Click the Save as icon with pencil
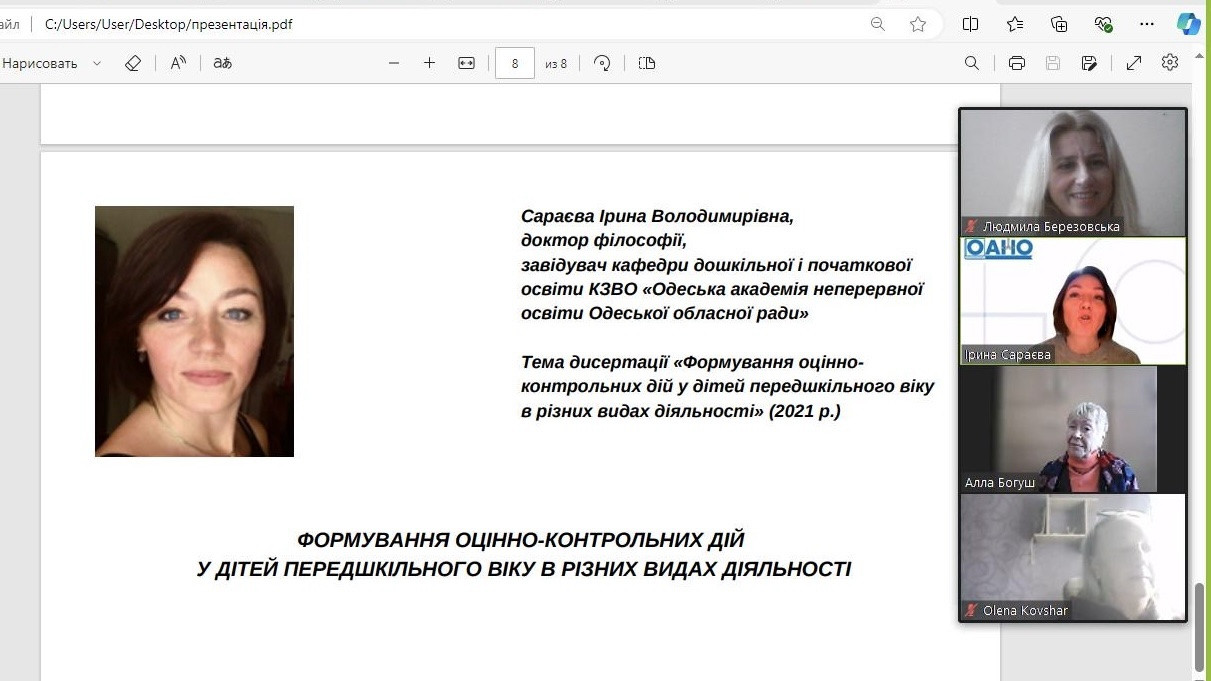This screenshot has height=681, width=1211. point(1089,63)
